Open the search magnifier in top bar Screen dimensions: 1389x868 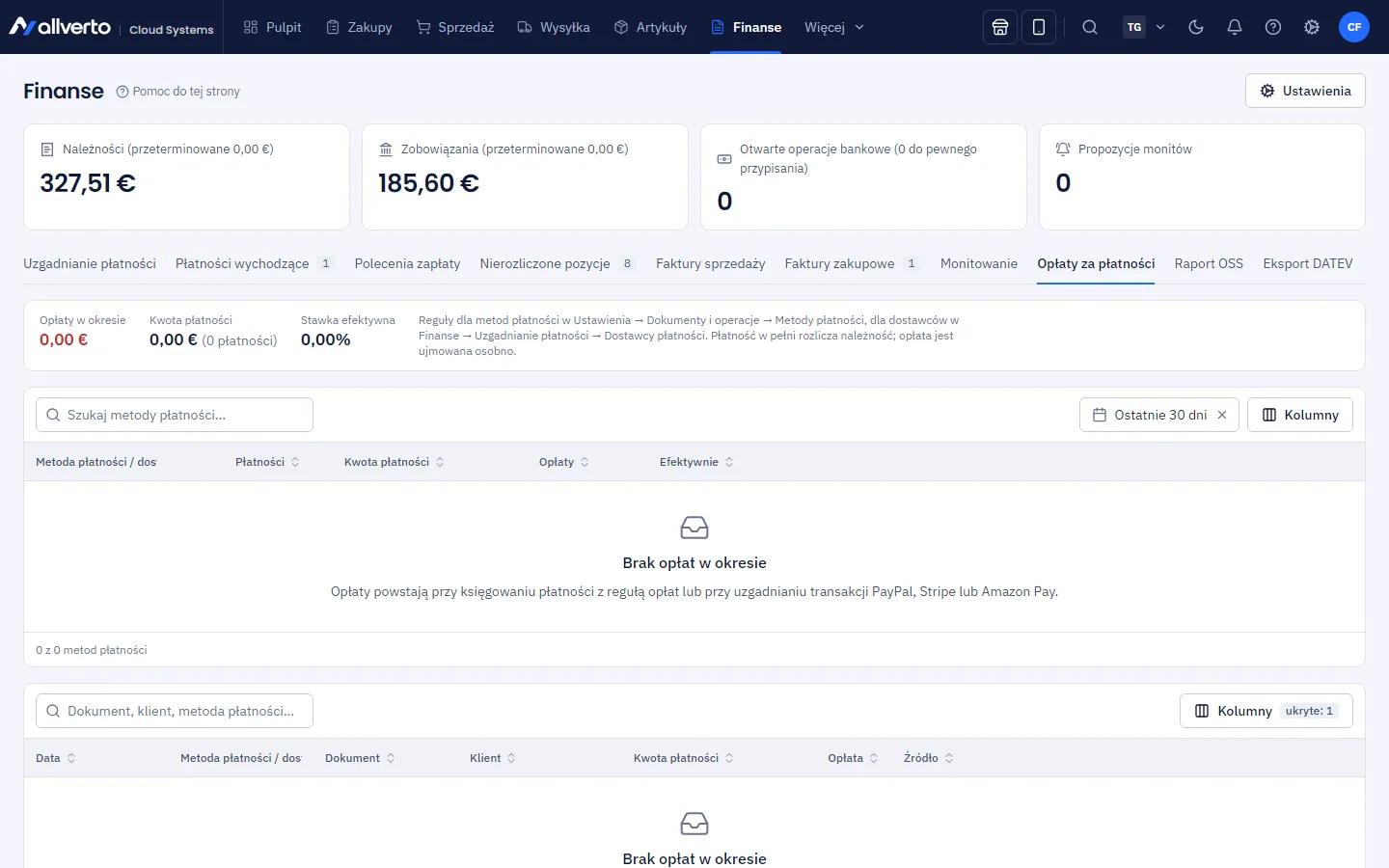(1090, 27)
